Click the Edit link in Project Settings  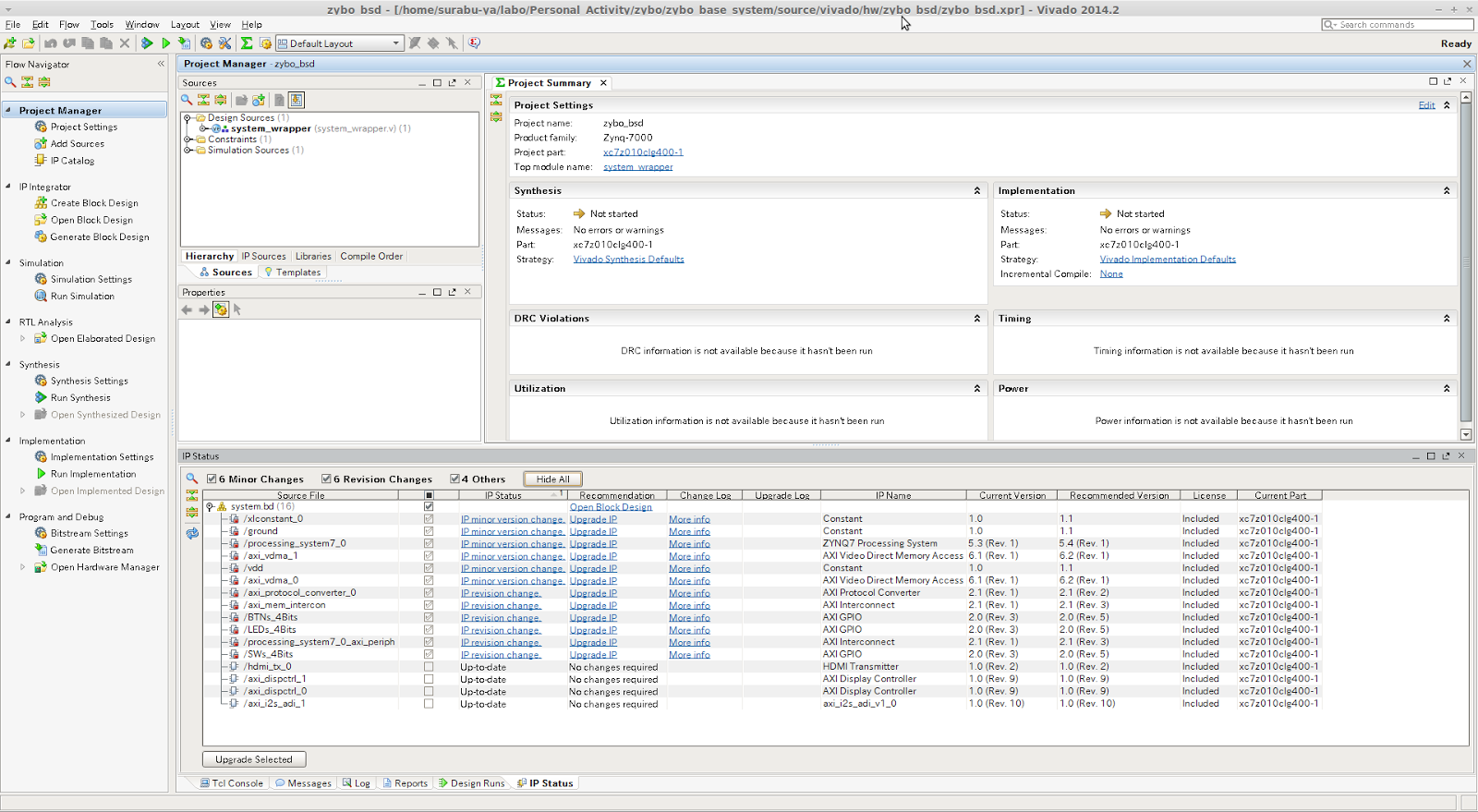(x=1426, y=105)
